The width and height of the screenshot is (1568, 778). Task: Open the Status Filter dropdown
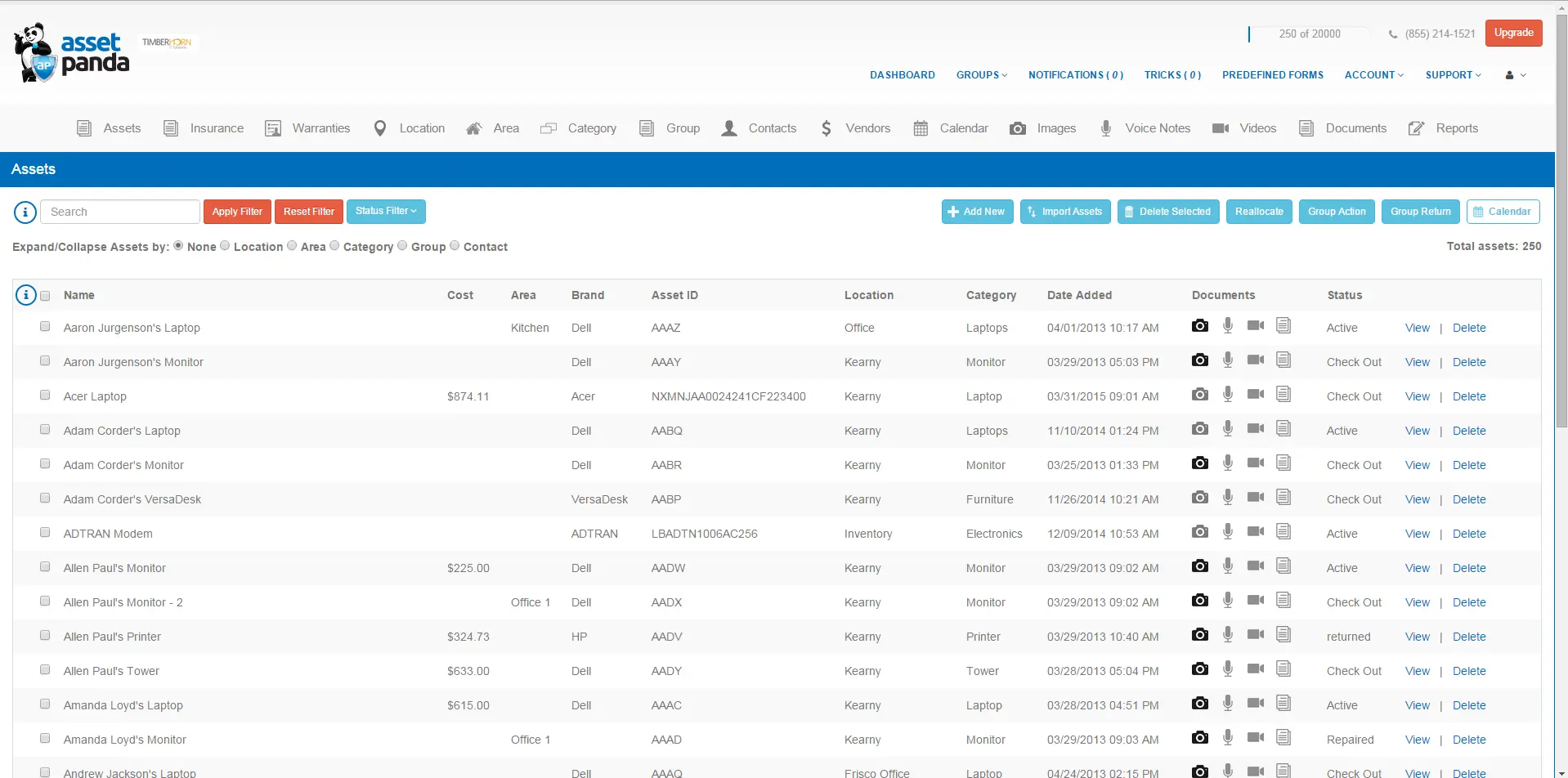pos(386,211)
